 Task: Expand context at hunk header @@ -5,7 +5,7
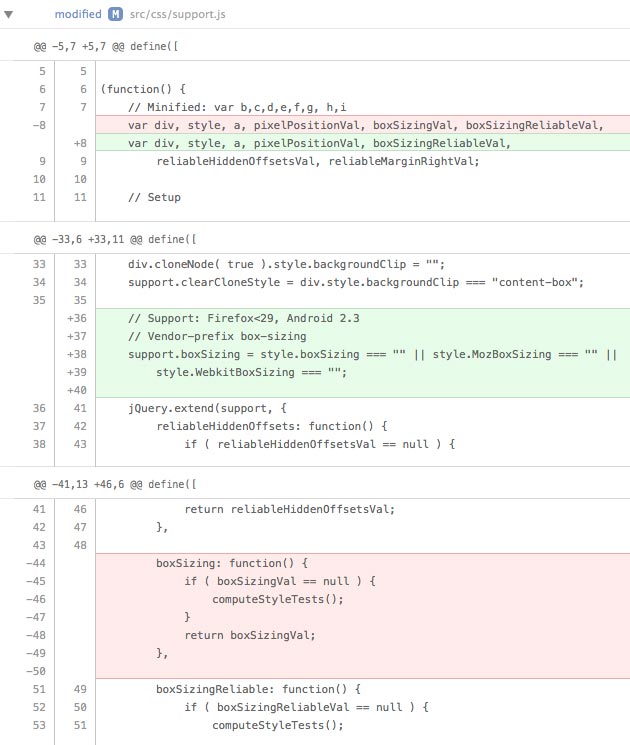pos(106,46)
